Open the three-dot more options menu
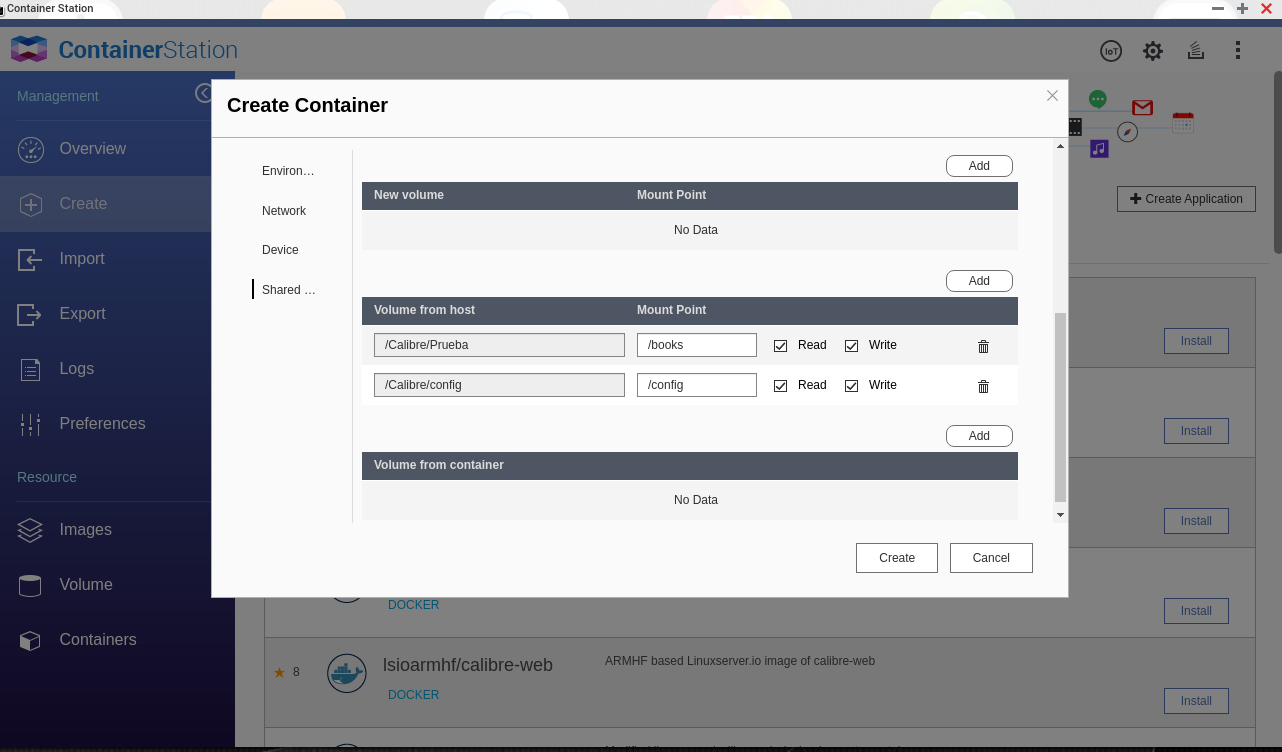Screen dimensions: 1282x752 click(x=1238, y=51)
